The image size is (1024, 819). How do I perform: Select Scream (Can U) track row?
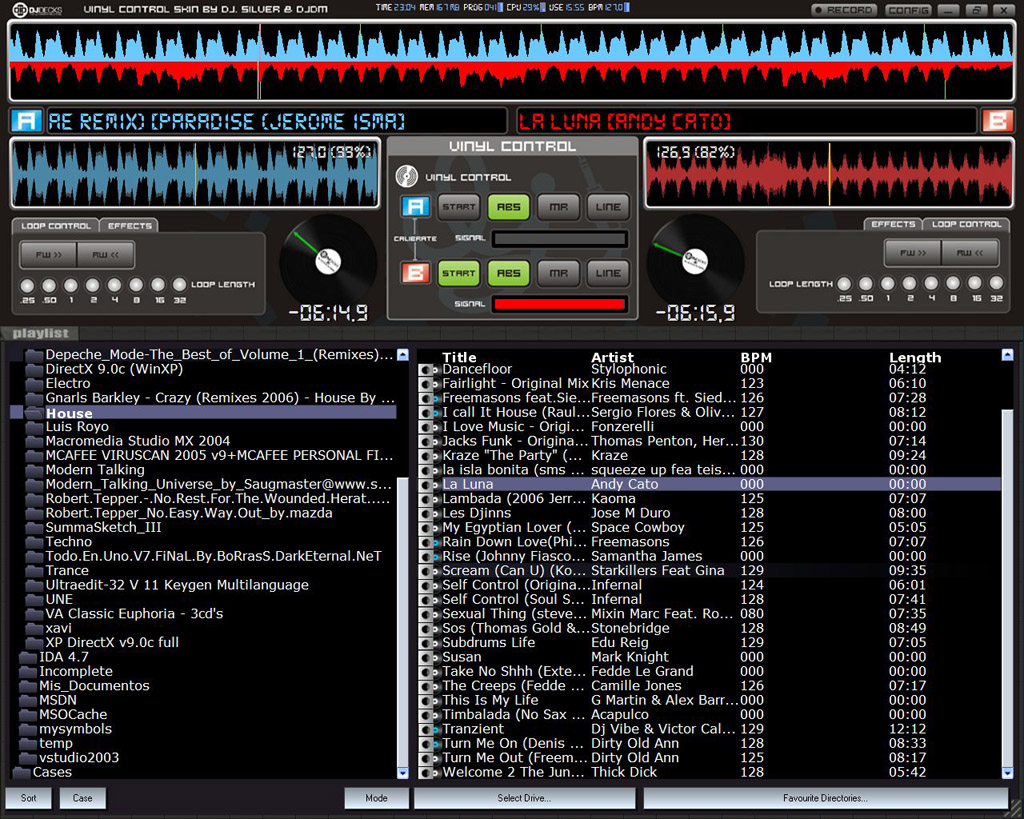(709, 571)
